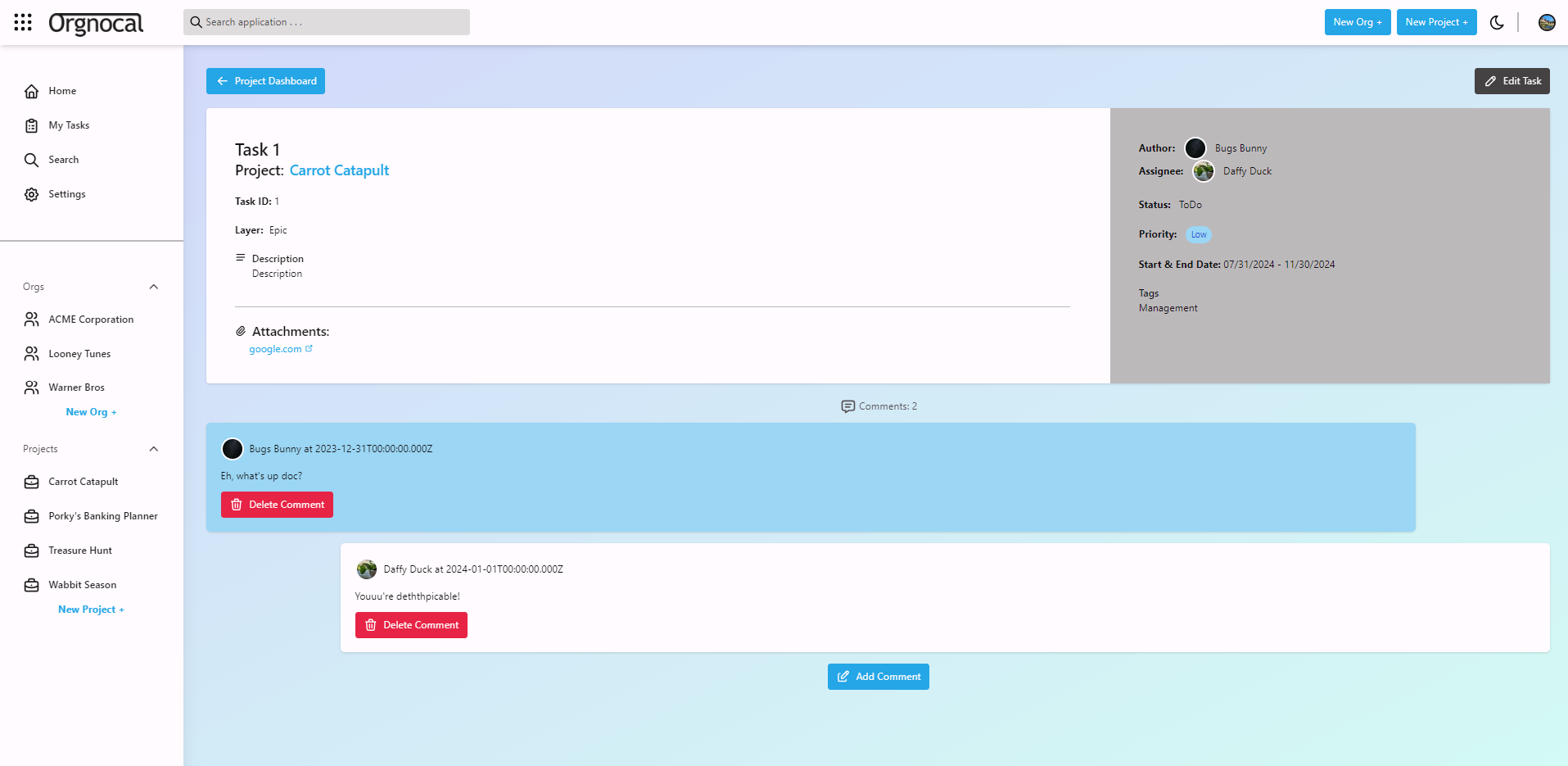
Task: Click the Comments speech bubble icon
Action: click(x=848, y=406)
